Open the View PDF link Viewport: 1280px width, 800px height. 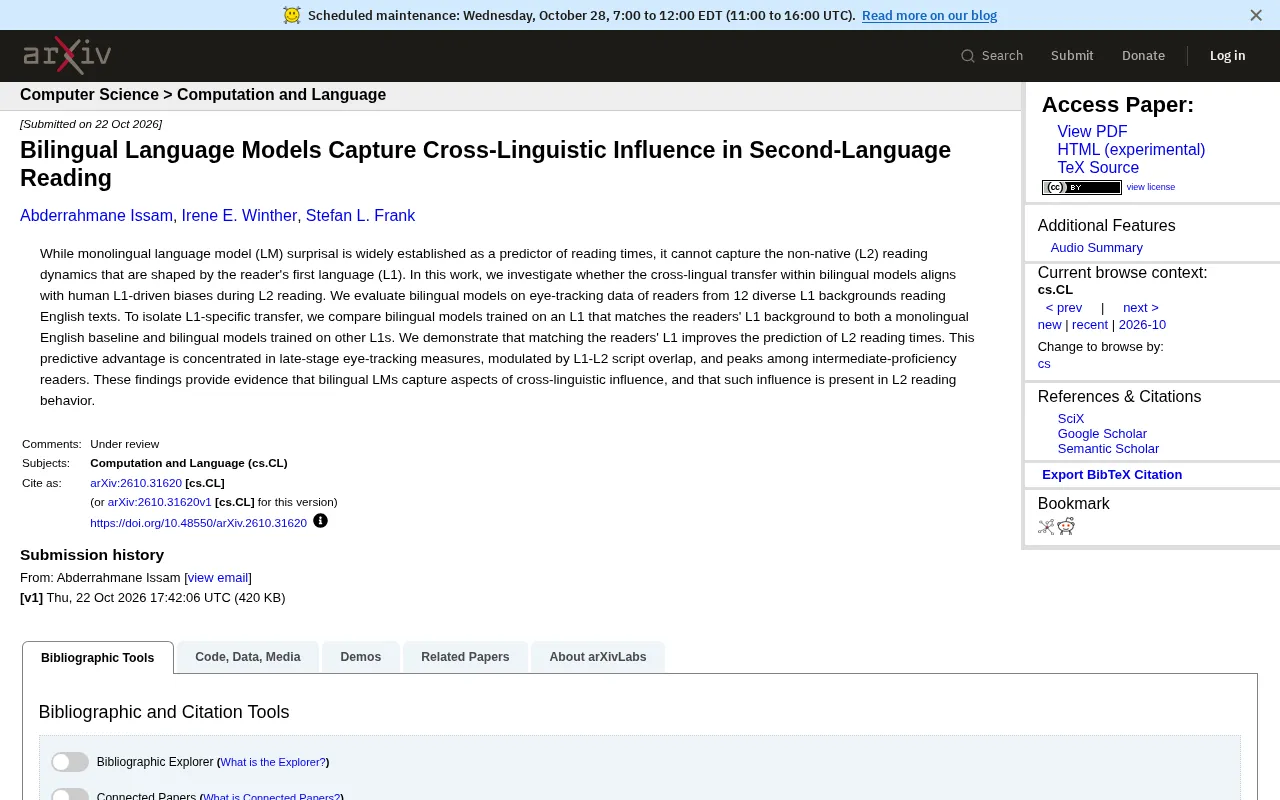[1092, 132]
